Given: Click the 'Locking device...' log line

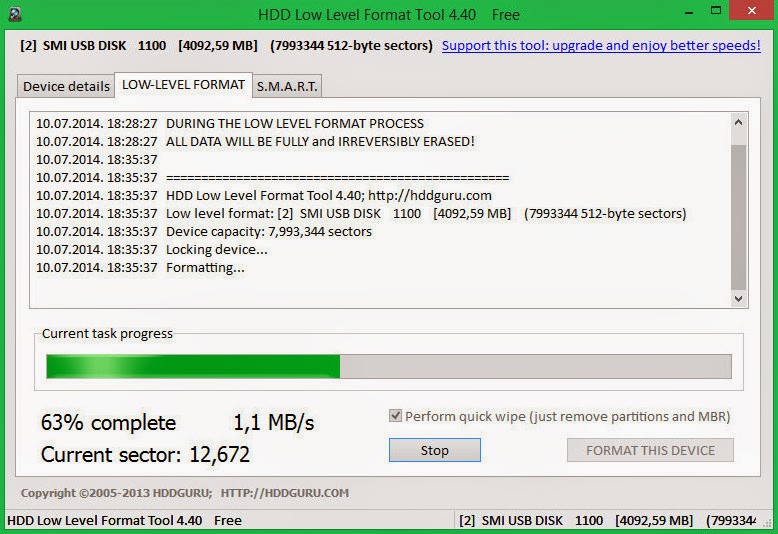Looking at the screenshot, I should click(152, 250).
